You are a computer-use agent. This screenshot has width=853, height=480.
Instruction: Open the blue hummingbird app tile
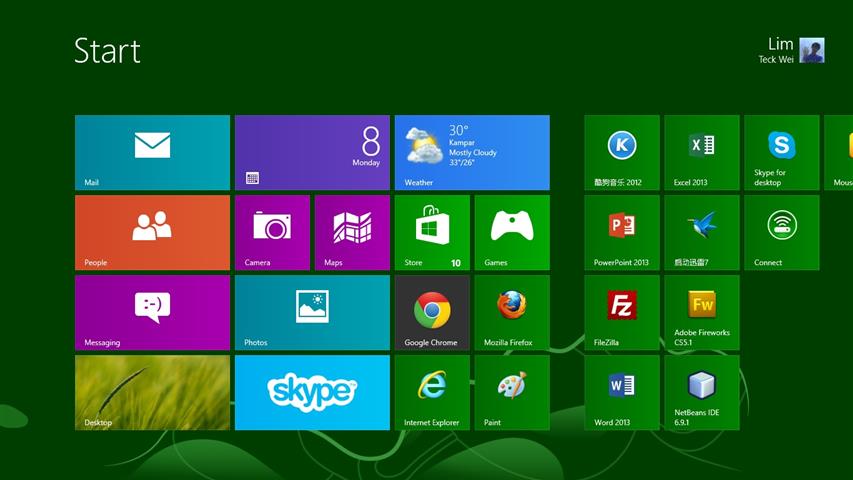[702, 232]
